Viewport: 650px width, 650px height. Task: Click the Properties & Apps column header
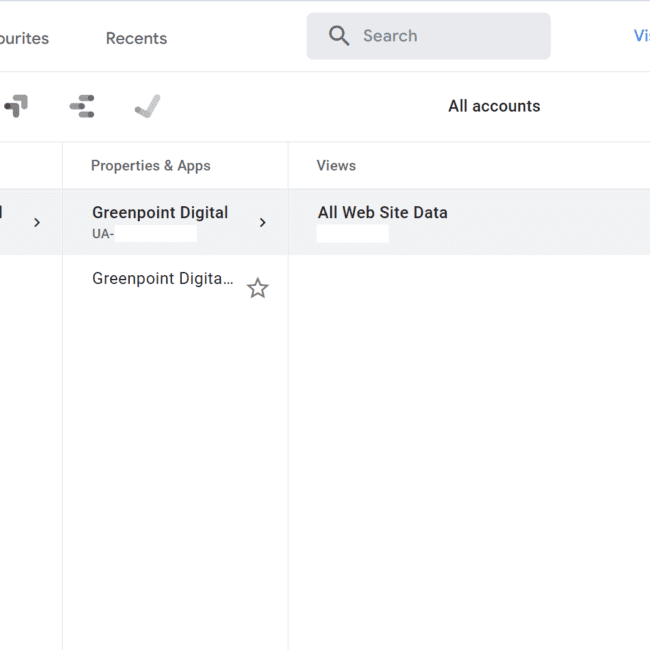pyautogui.click(x=151, y=165)
